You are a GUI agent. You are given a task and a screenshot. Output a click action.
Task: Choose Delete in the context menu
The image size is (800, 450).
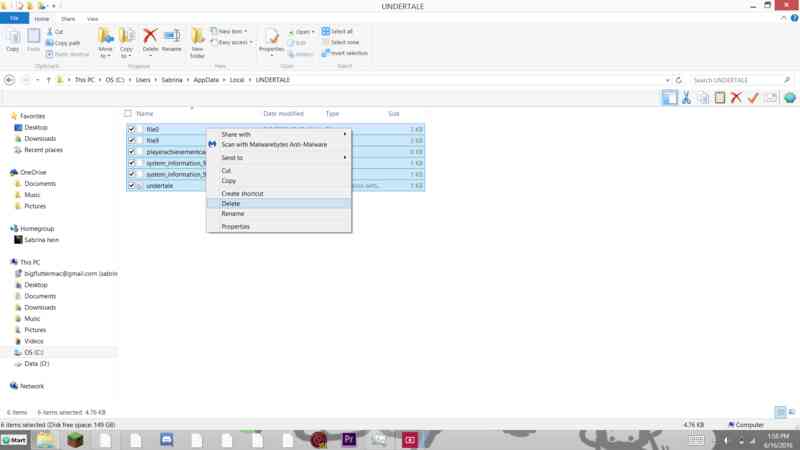point(279,204)
